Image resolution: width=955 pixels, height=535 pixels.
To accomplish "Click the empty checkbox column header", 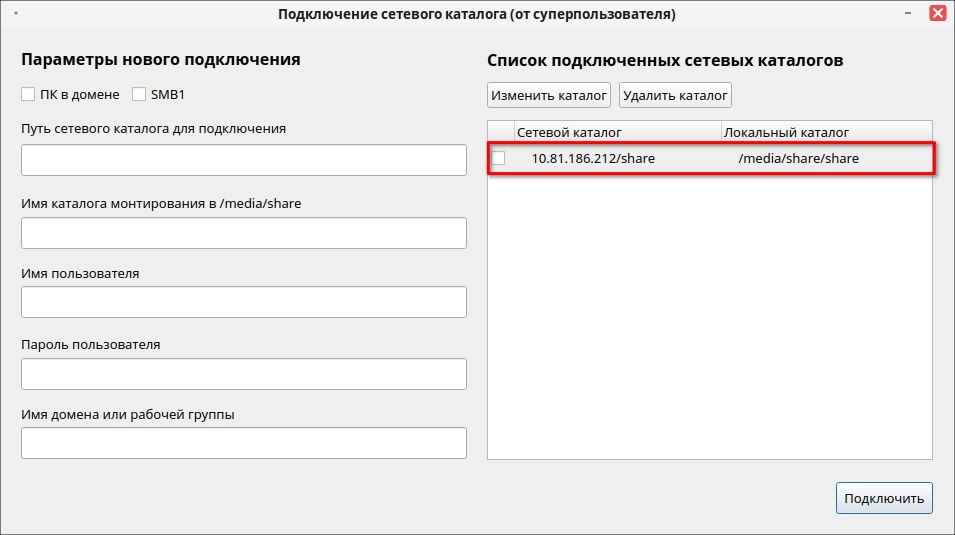I will pos(500,132).
